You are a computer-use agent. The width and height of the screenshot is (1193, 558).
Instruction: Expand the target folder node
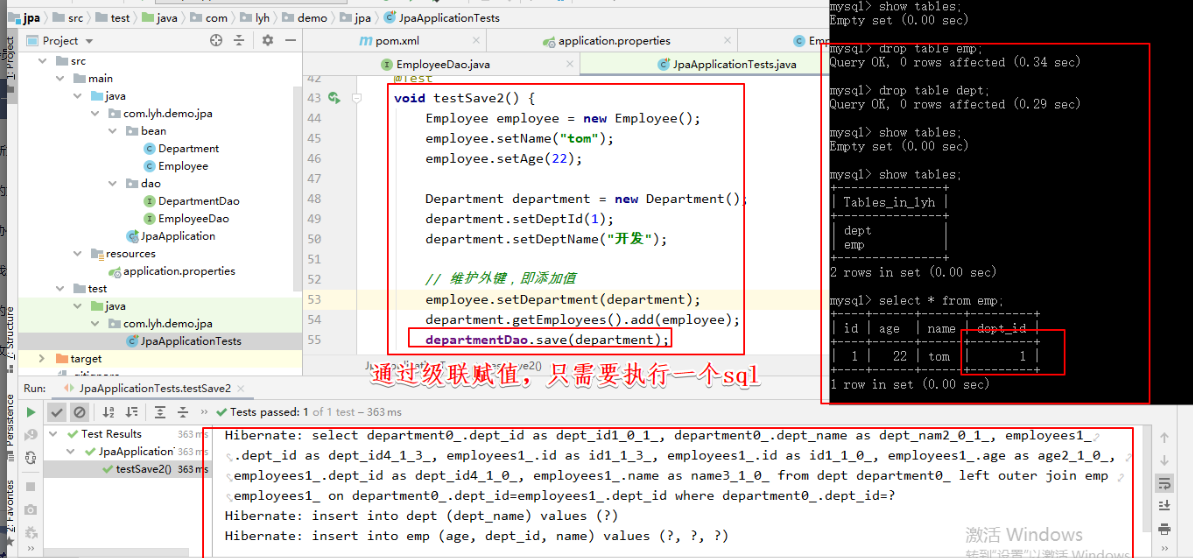[x=40, y=359]
